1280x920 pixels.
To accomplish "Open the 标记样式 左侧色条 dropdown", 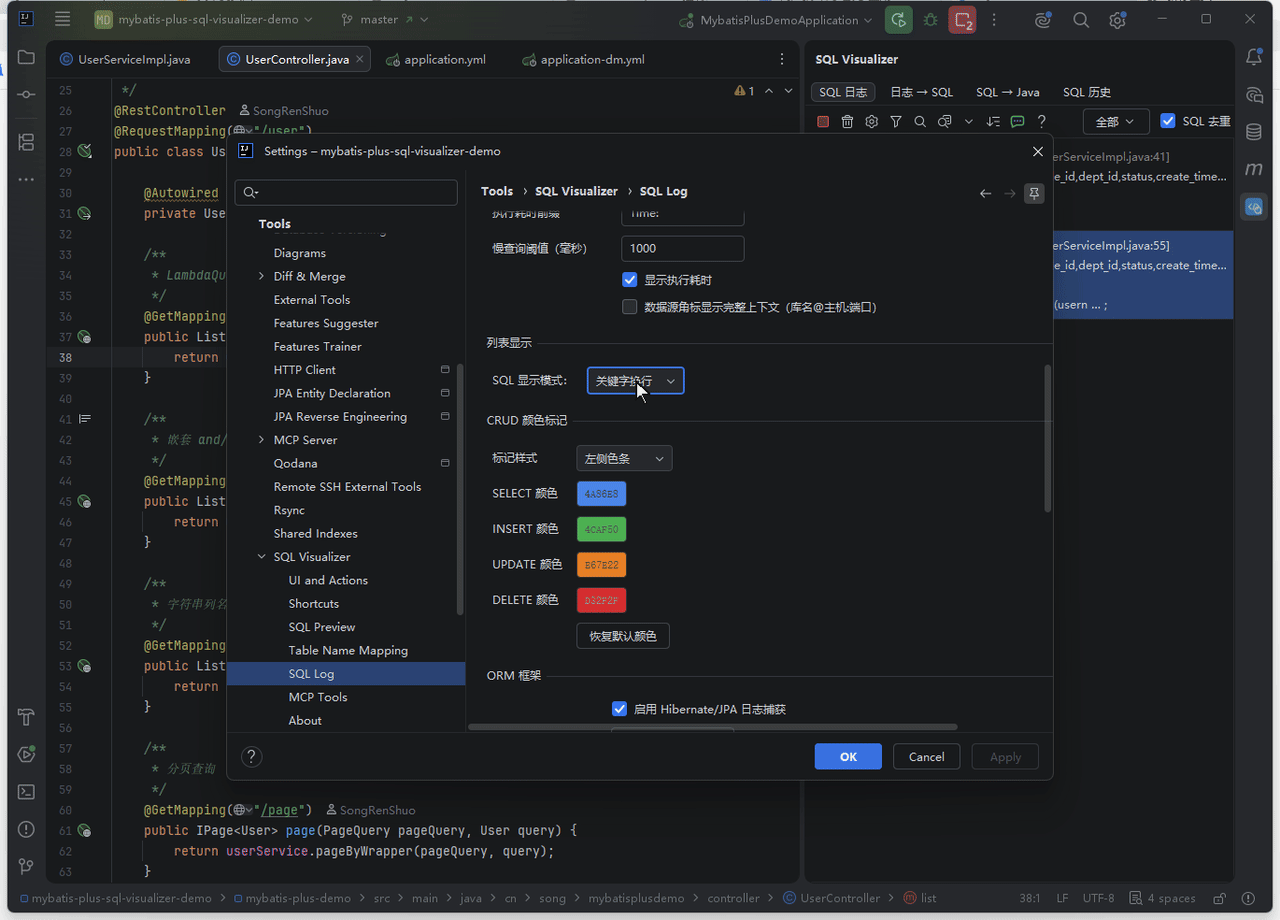I will point(624,458).
